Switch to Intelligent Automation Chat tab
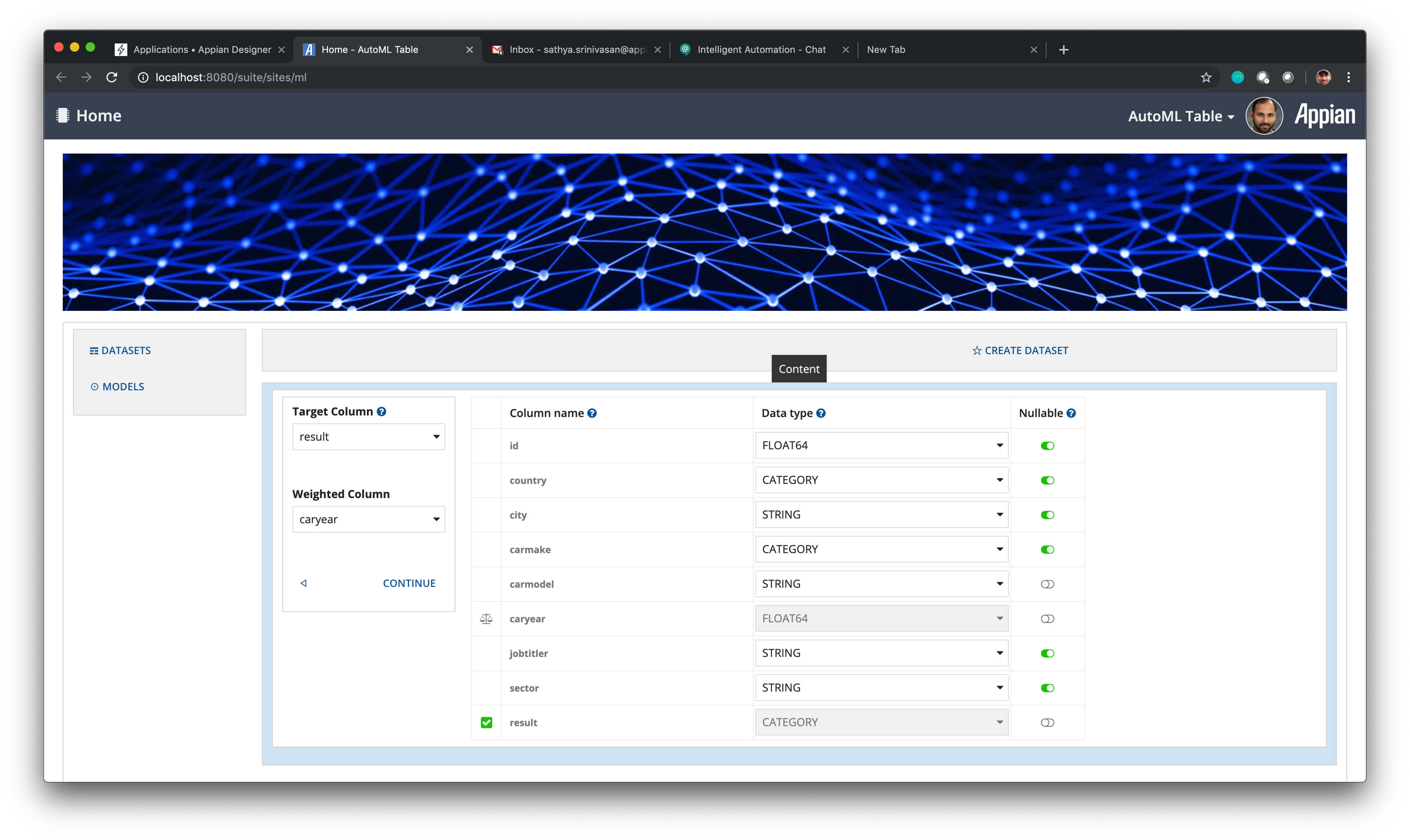 pos(764,50)
